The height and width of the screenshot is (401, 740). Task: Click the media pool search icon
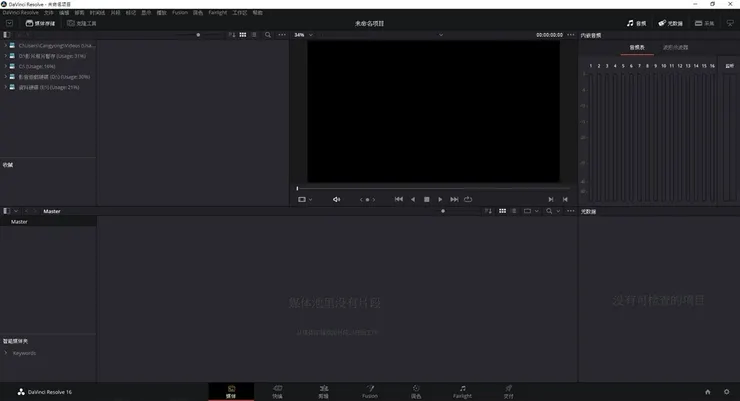549,211
